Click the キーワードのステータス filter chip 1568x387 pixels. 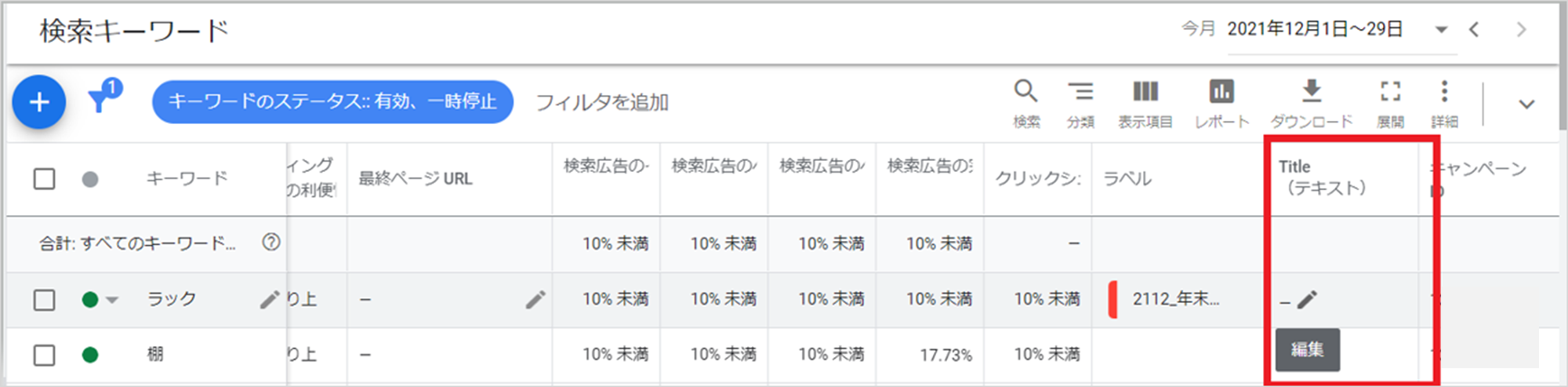(332, 102)
